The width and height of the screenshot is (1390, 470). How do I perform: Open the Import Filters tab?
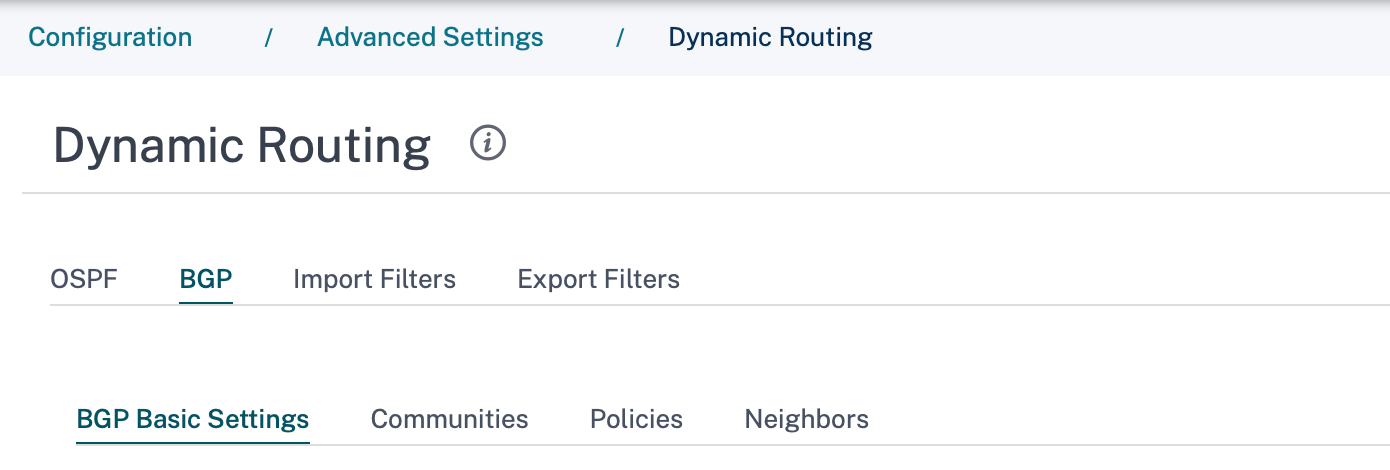tap(374, 279)
